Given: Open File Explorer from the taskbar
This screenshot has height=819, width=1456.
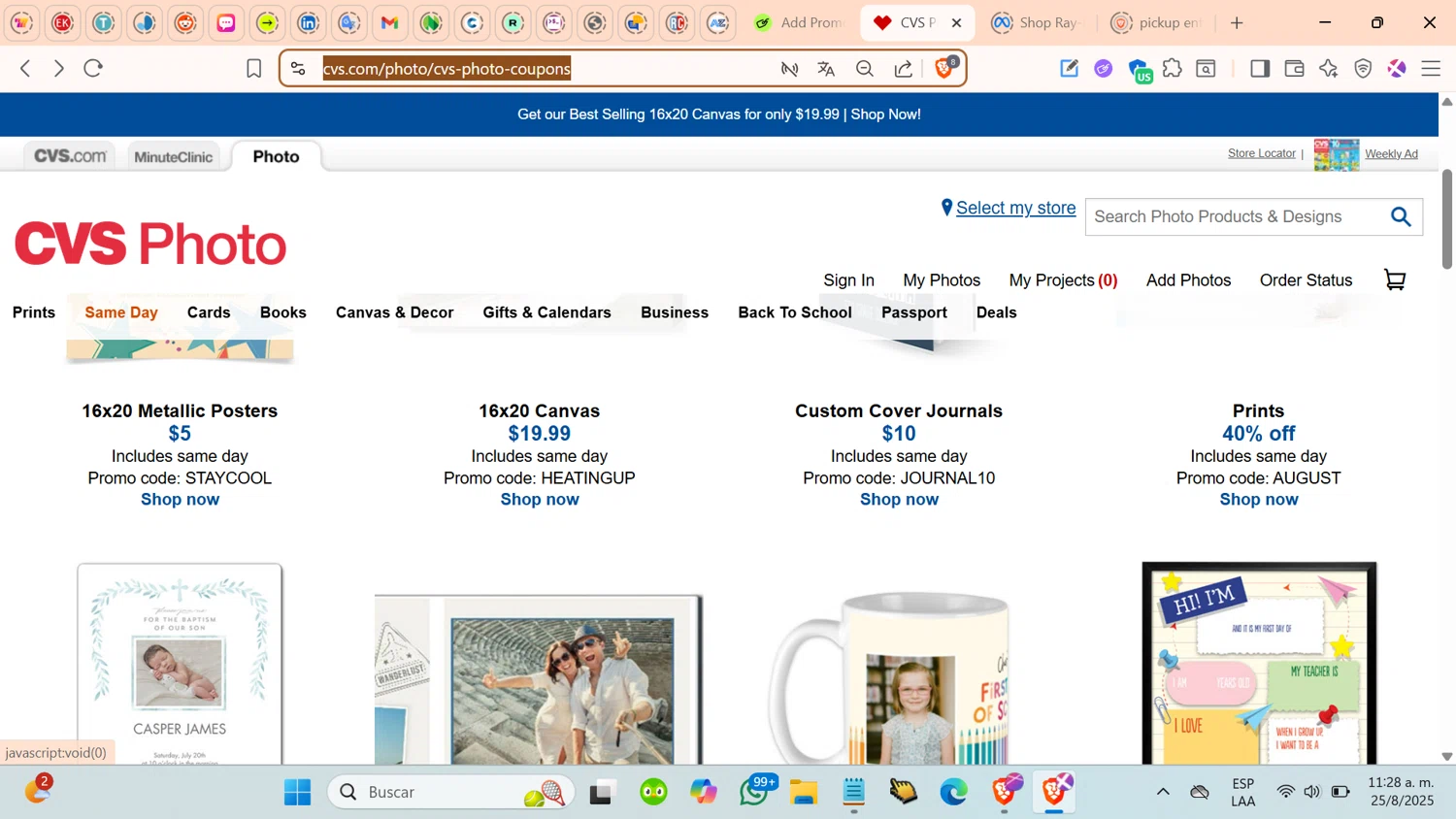Looking at the screenshot, I should point(804,793).
